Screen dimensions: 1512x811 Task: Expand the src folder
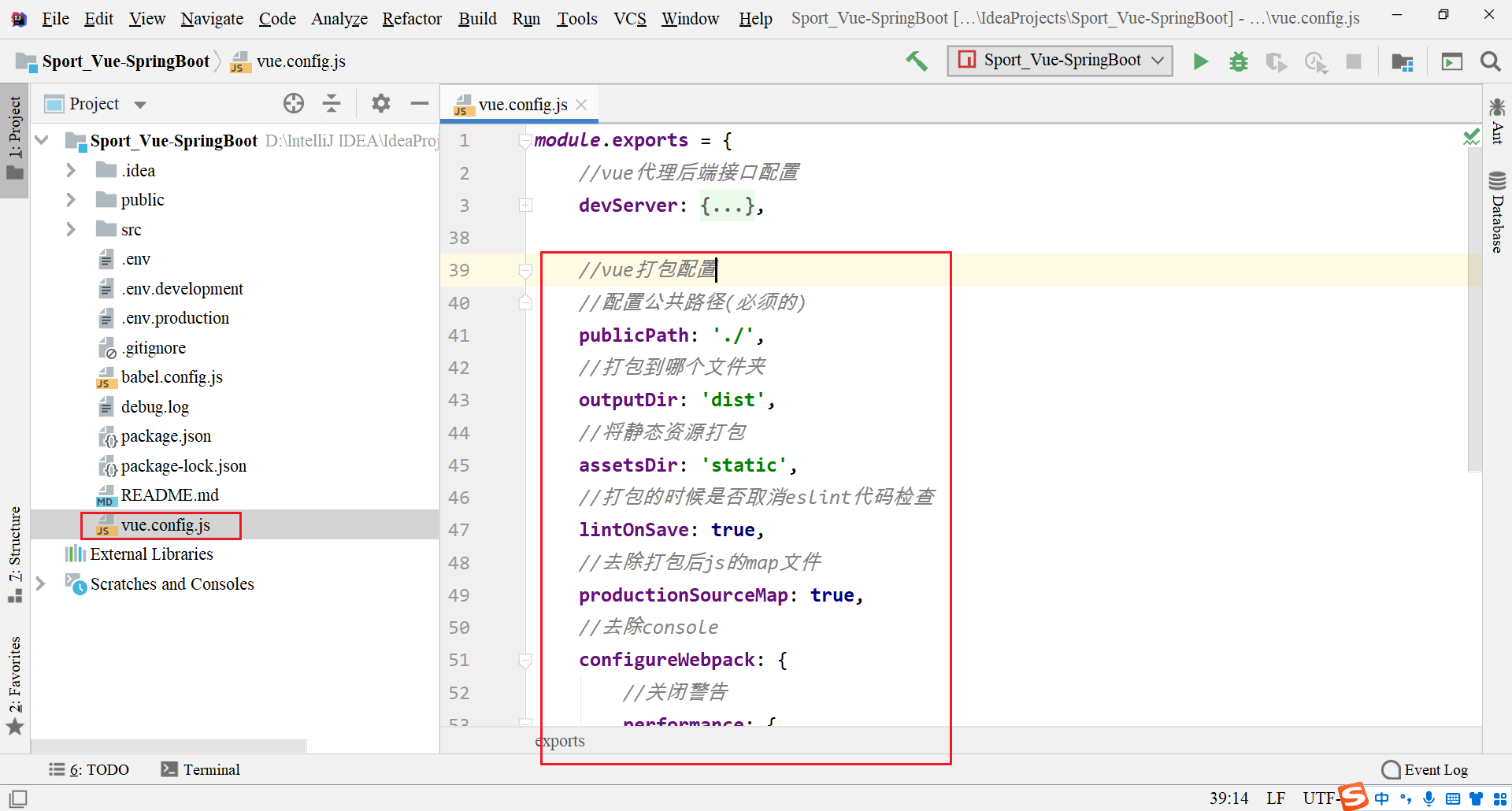click(71, 229)
